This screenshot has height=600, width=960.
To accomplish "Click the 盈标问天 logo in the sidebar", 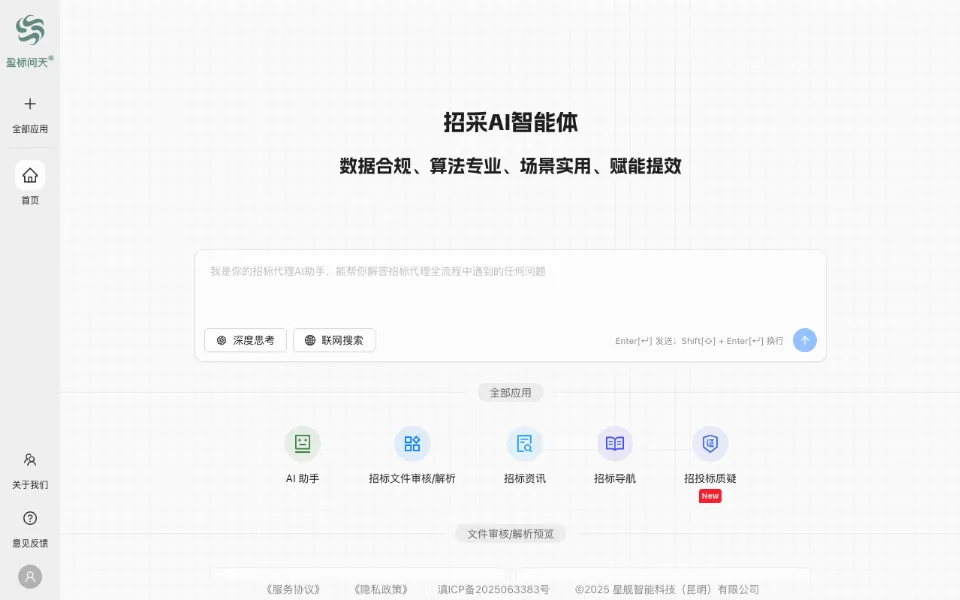I will pyautogui.click(x=30, y=41).
